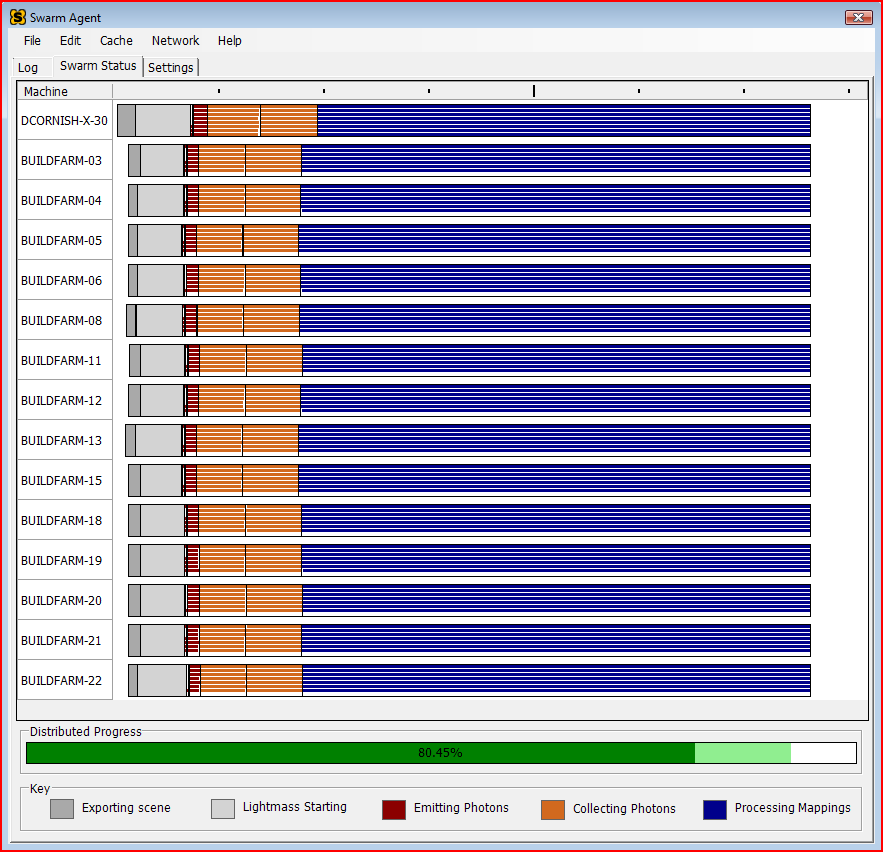Viewport: 883px width, 852px height.
Task: Open the Network menu
Action: 175,41
